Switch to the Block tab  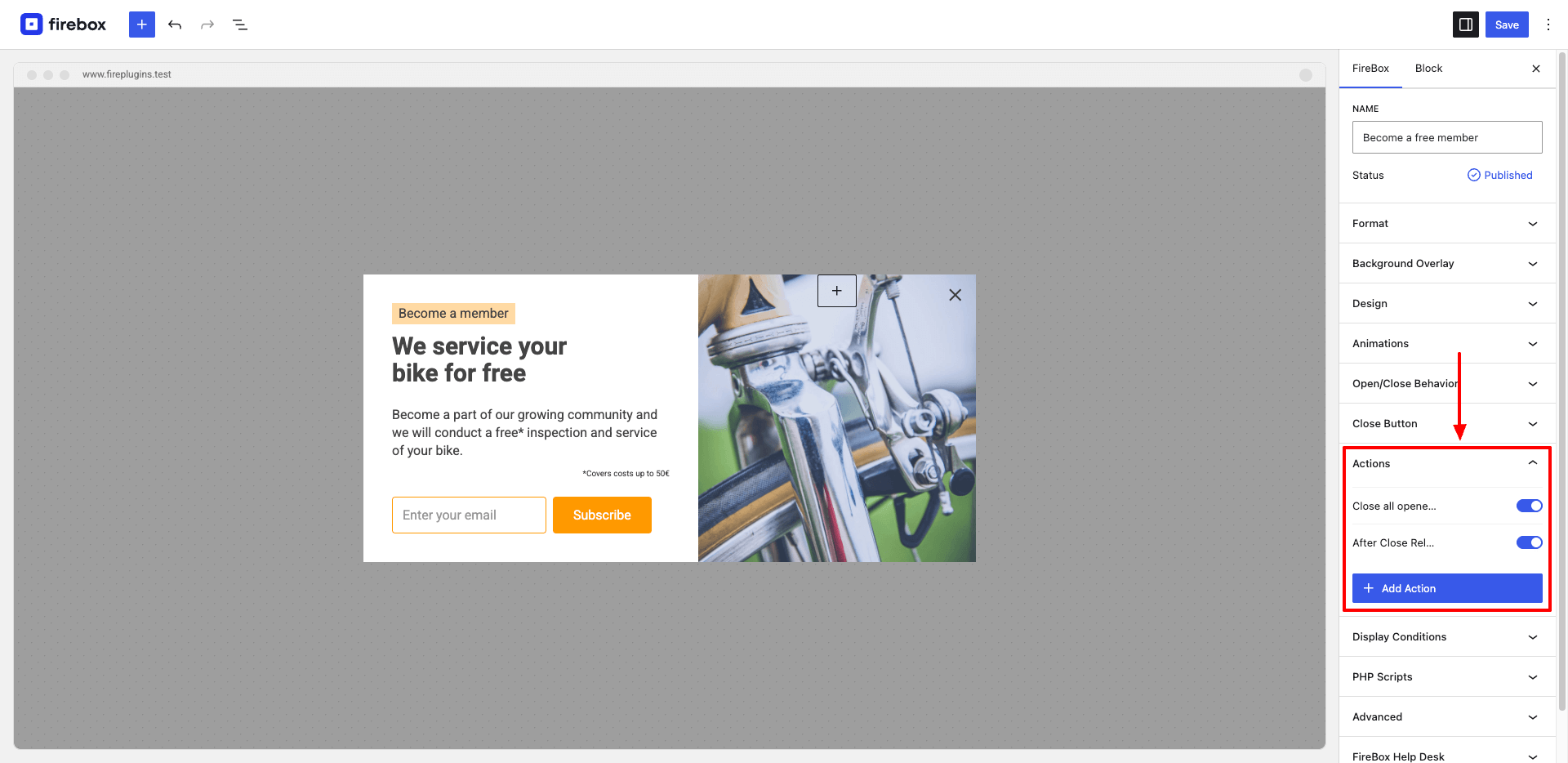[1428, 69]
